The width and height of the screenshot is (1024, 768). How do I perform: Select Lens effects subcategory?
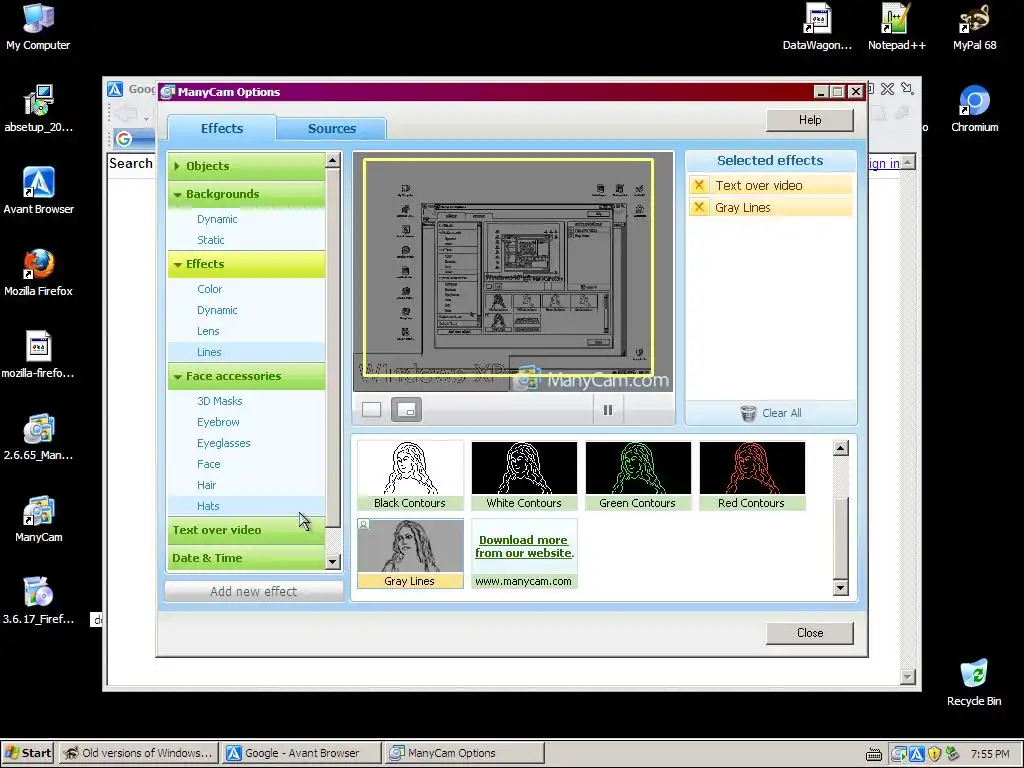[x=208, y=331]
